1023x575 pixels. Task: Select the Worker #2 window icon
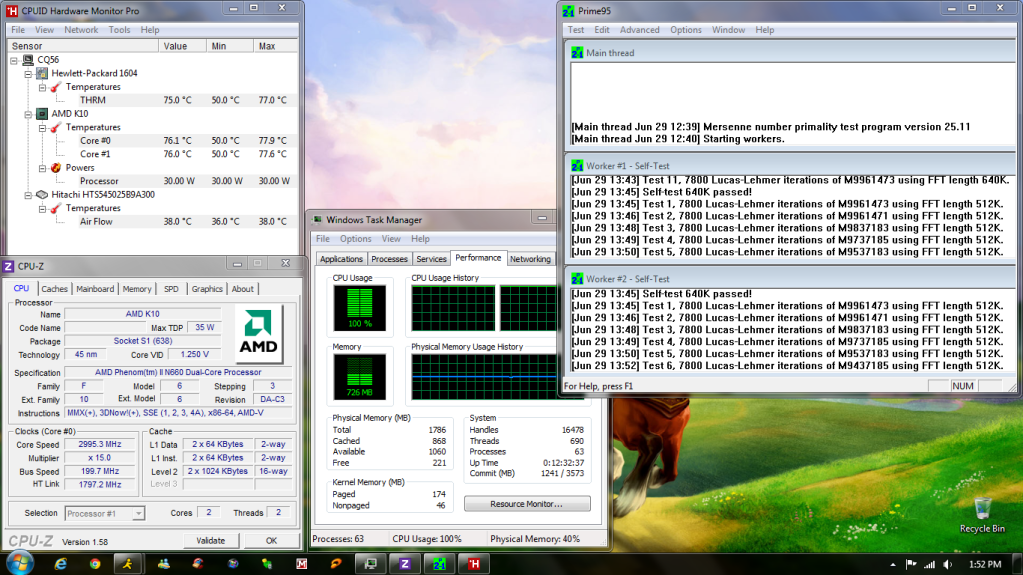pyautogui.click(x=577, y=279)
